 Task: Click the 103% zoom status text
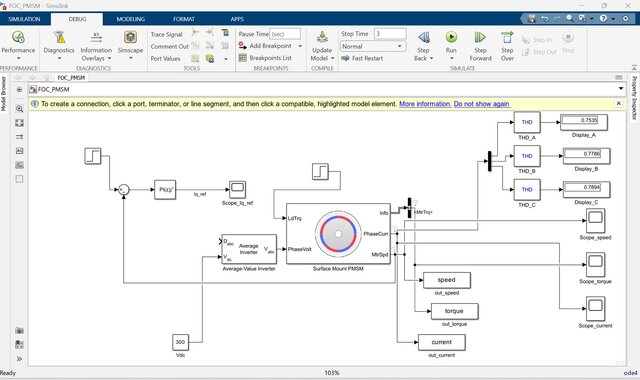pos(332,373)
